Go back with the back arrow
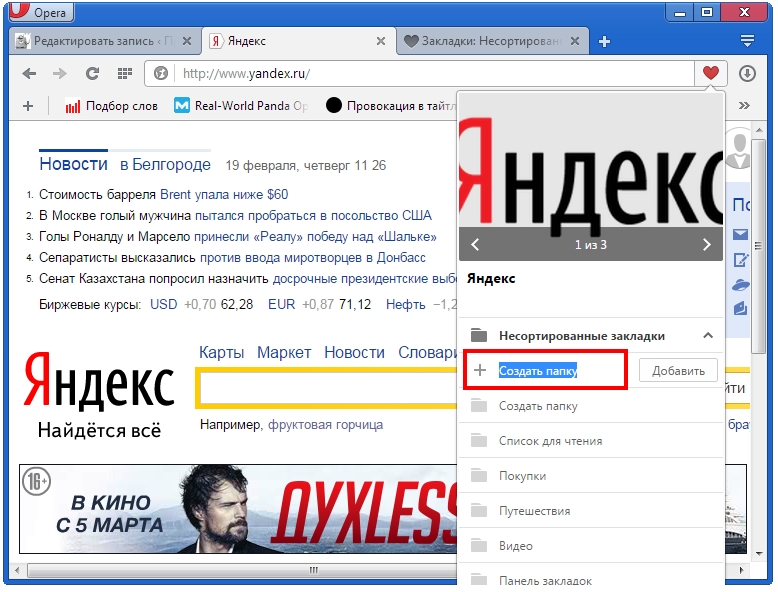The image size is (778, 592). point(29,74)
